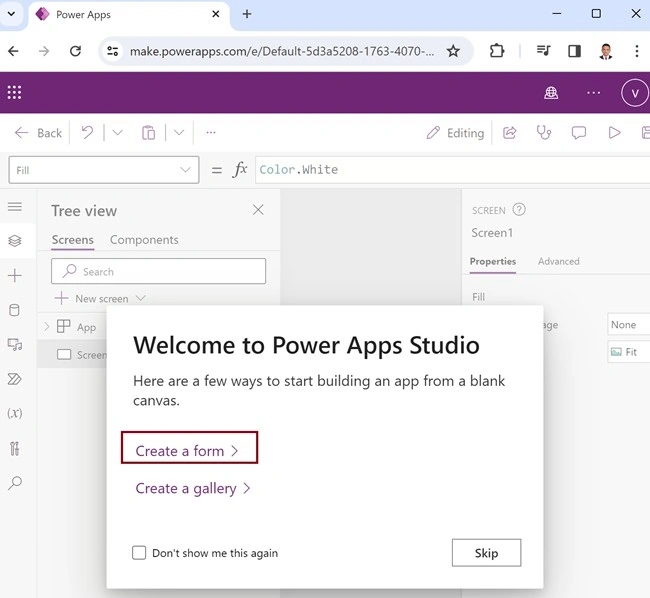Open the Advanced tools icon
The image size is (650, 598).
coord(15,448)
